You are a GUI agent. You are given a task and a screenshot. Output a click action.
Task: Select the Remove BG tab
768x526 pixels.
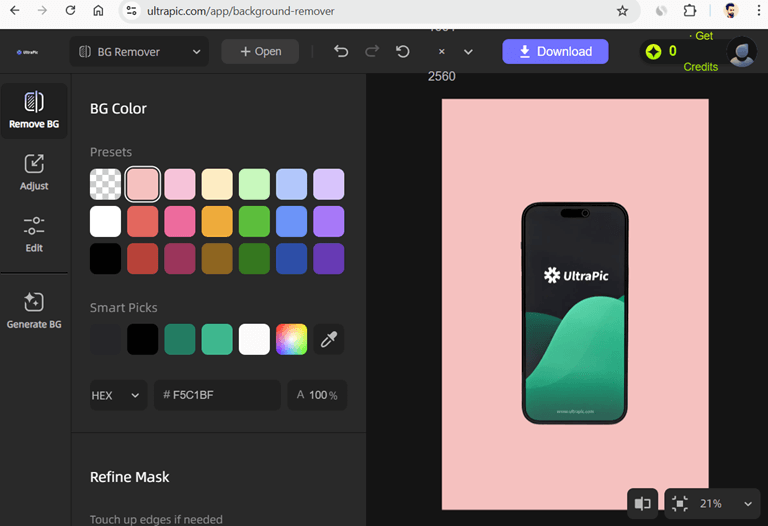pyautogui.click(x=34, y=110)
